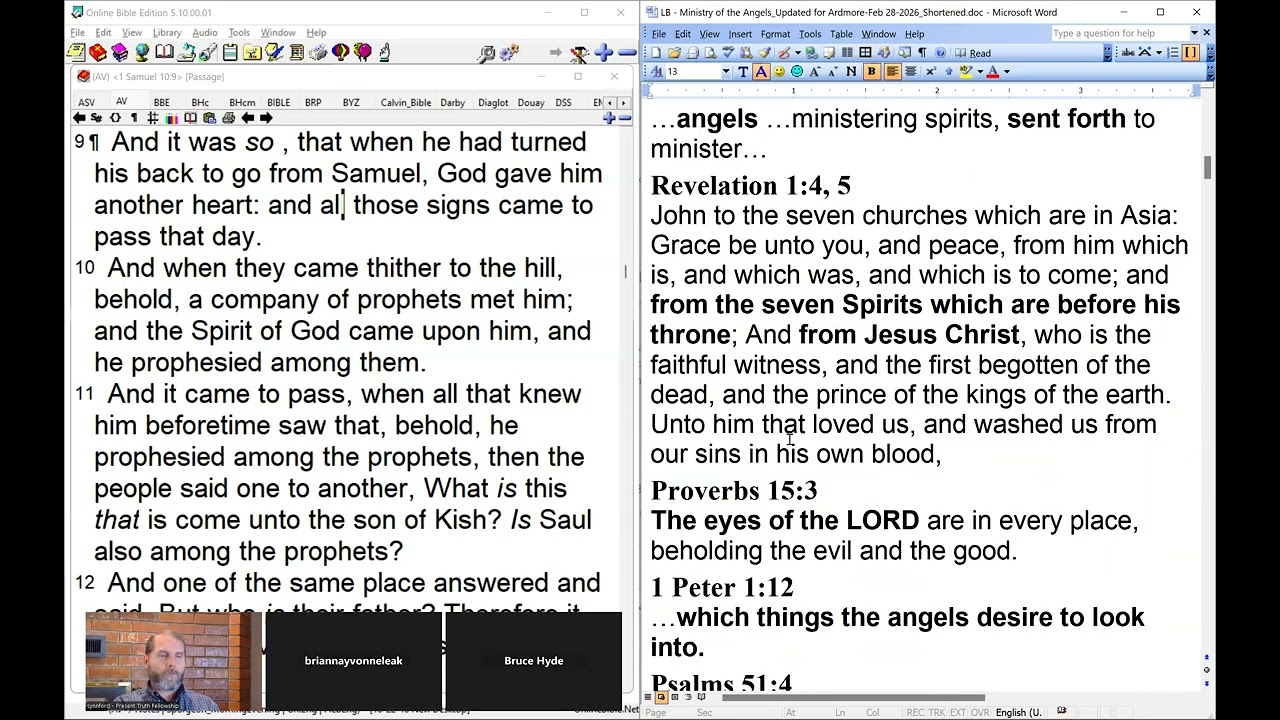Screen dimensions: 1280x720
Task: Click the Bruce Hyde participant tile
Action: click(534, 660)
